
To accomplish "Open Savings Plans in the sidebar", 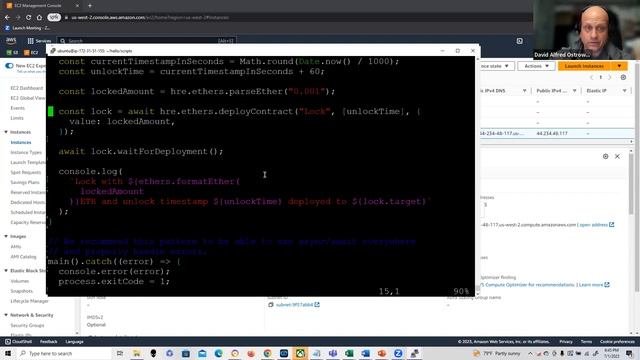I will pos(25,182).
